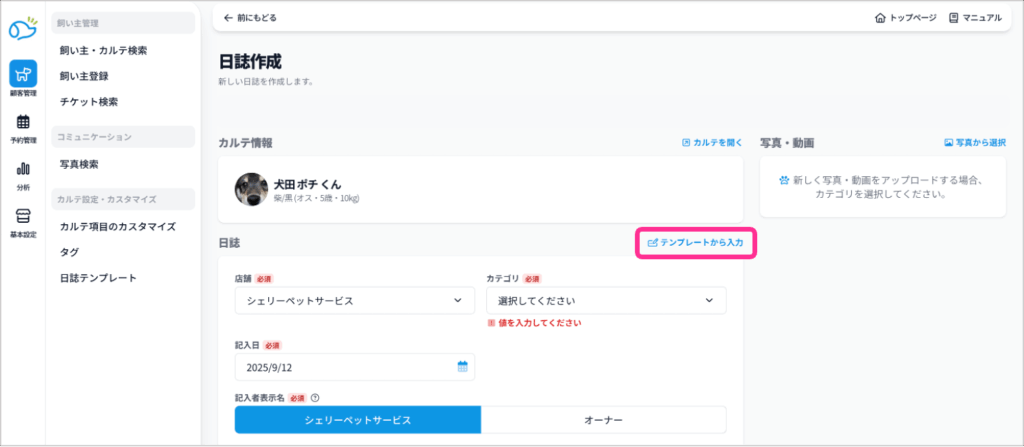The width and height of the screenshot is (1024, 447).
Task: Go to トップページ home link
Action: pos(904,18)
